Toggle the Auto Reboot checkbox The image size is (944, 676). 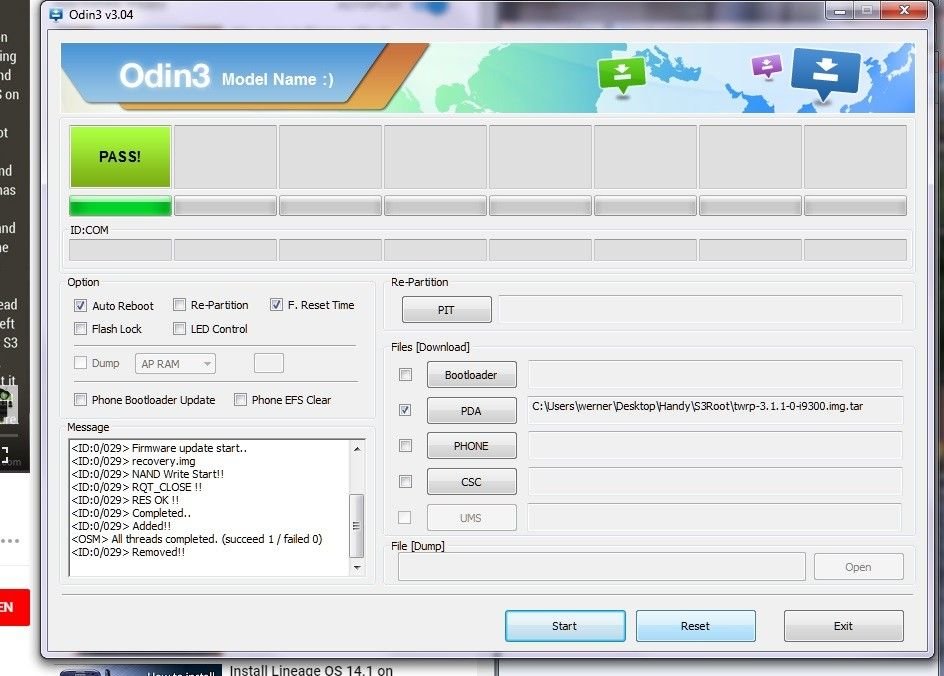point(81,306)
